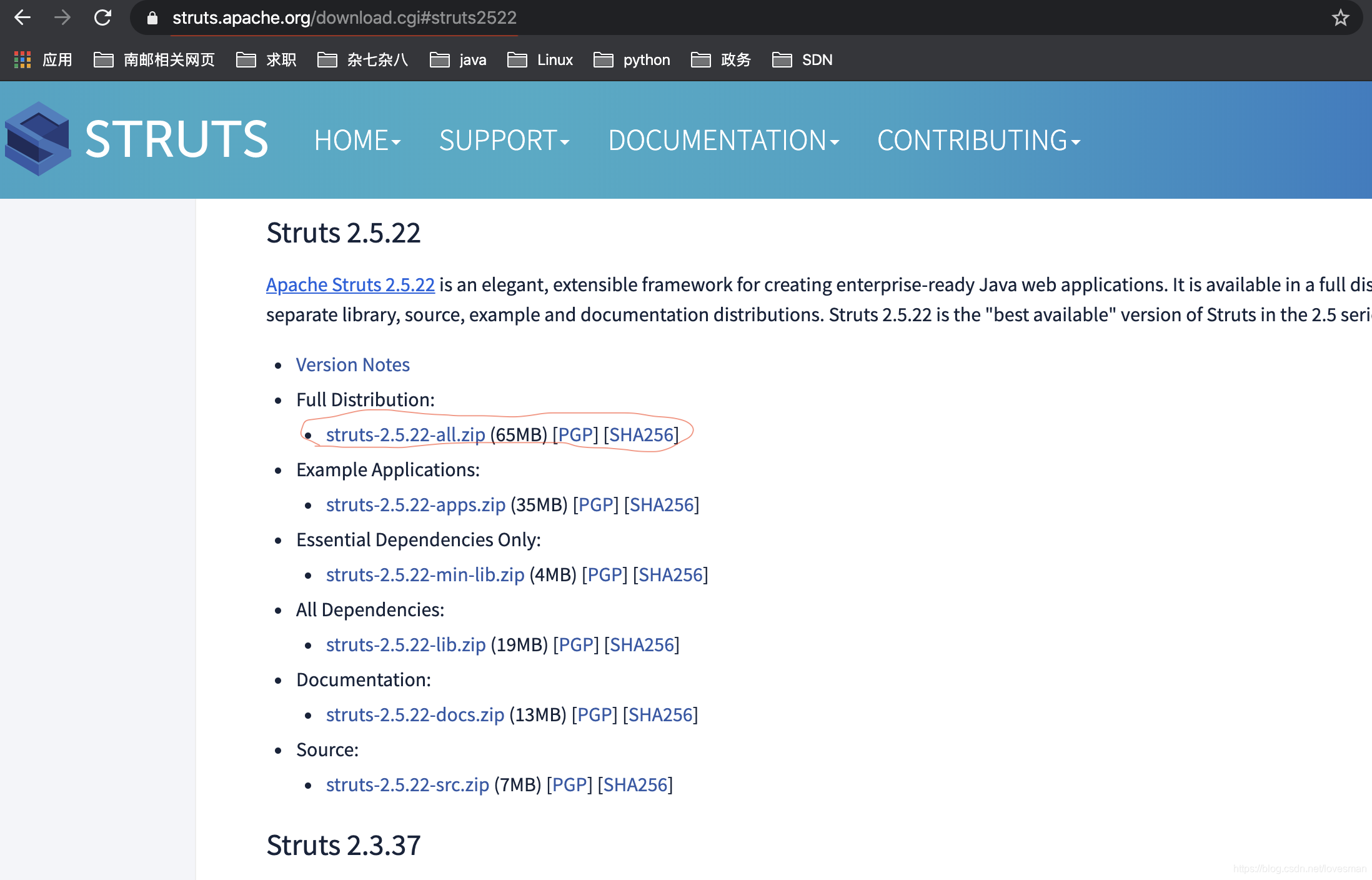Screen dimensions: 1372x880
Task: Expand the SUPPORT dropdown menu
Action: pos(504,140)
